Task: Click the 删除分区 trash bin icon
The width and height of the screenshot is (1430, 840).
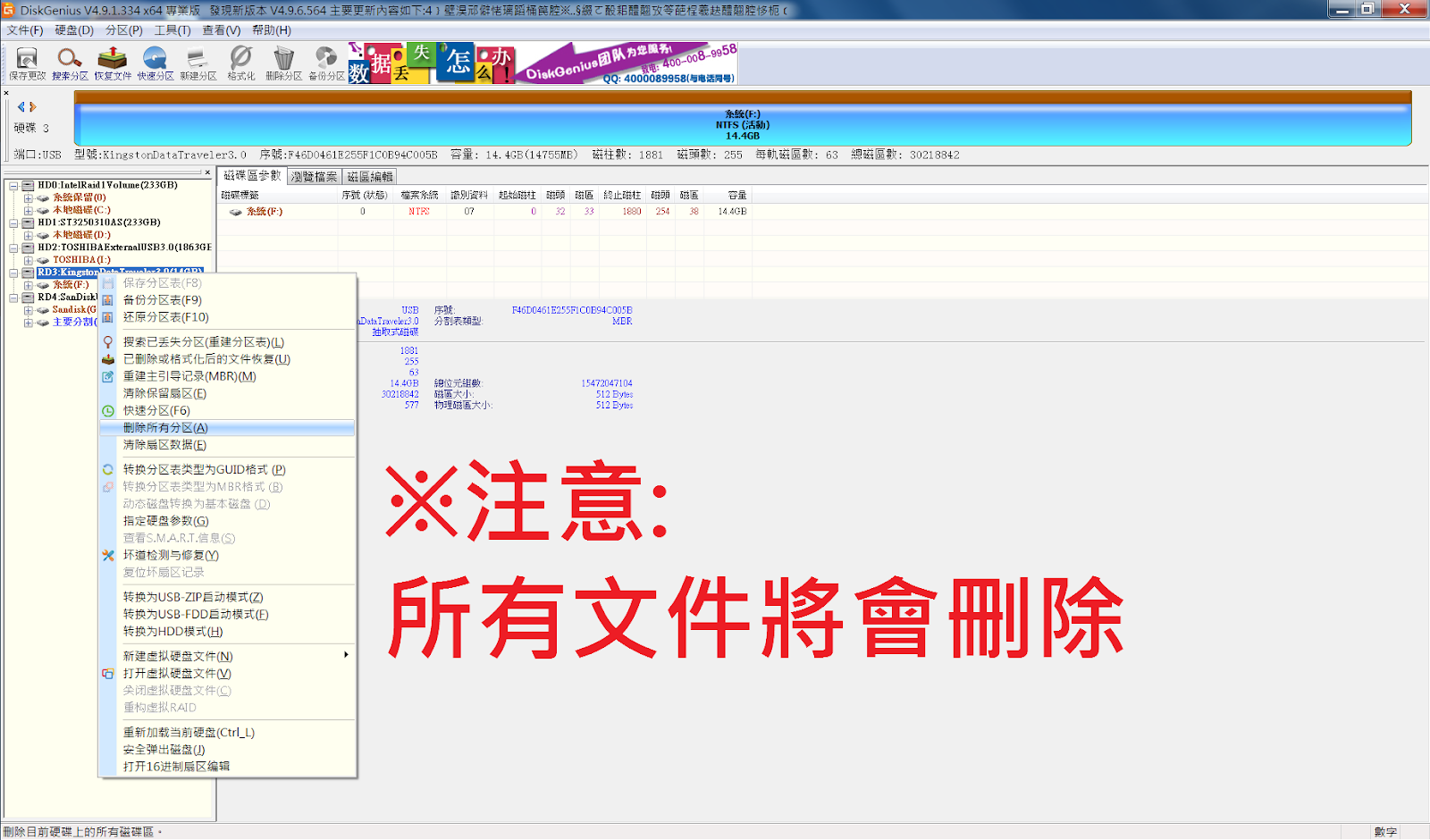Action: coord(283,63)
